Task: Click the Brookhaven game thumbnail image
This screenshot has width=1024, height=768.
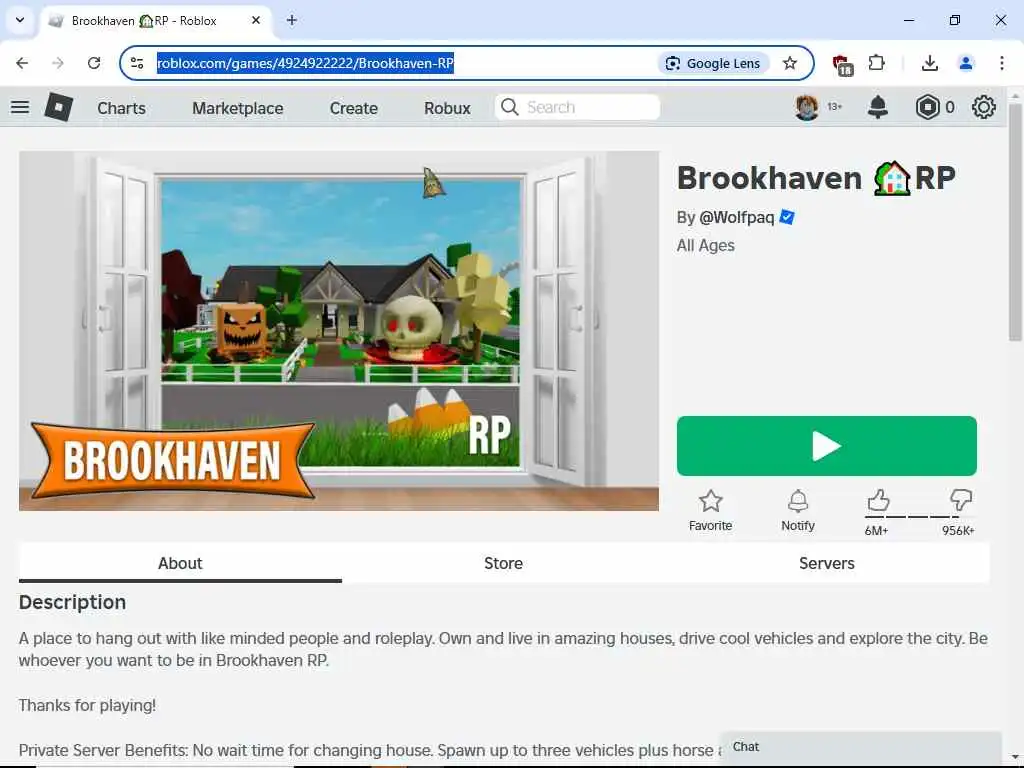Action: (339, 331)
